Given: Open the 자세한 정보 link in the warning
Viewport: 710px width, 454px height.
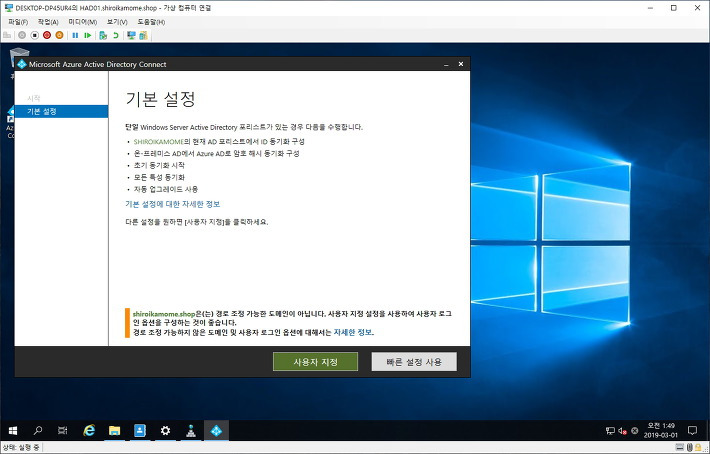Looking at the screenshot, I should coord(353,332).
